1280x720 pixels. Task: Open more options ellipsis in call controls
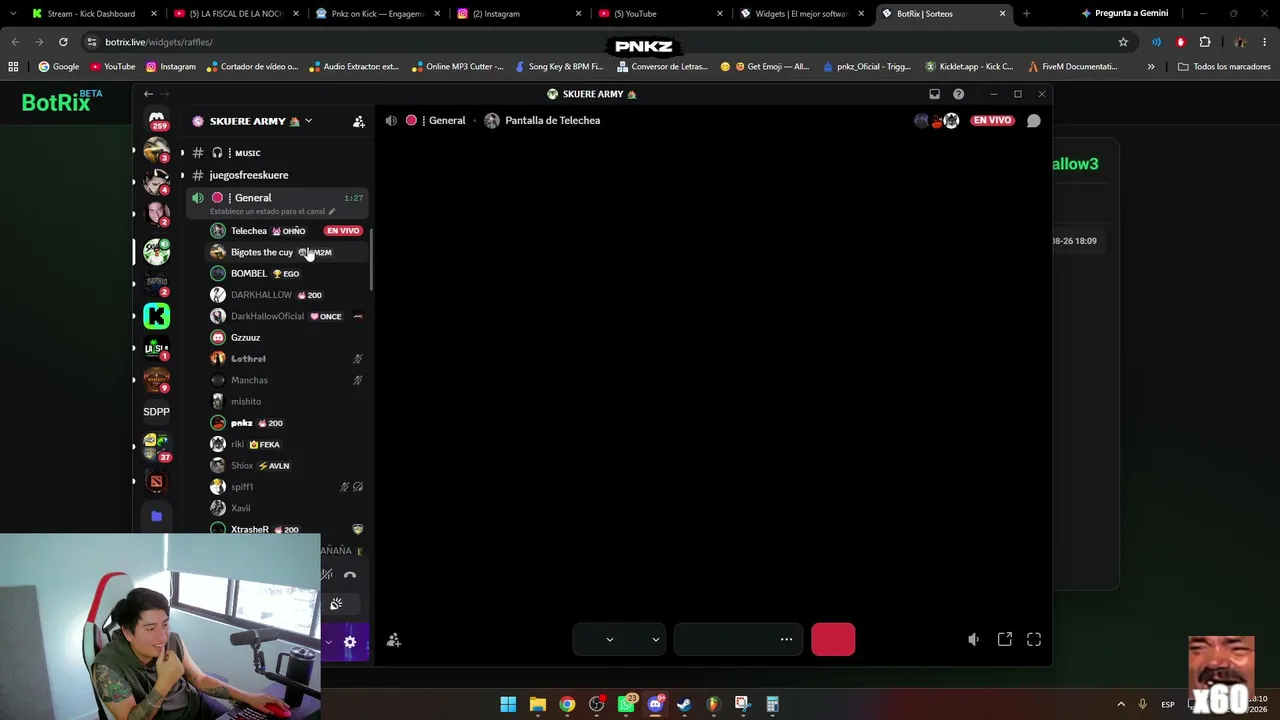click(x=786, y=639)
